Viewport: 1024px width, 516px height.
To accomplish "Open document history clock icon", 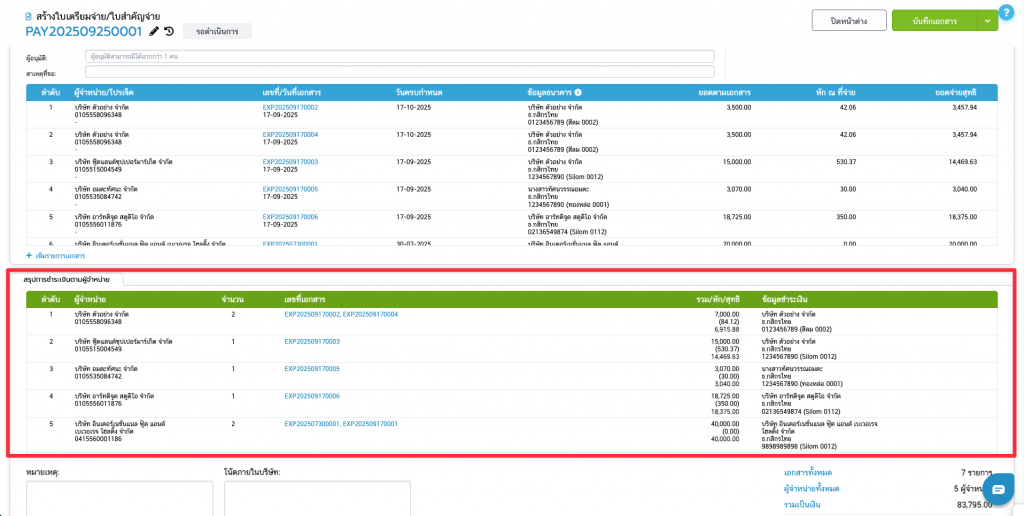I will tap(169, 32).
